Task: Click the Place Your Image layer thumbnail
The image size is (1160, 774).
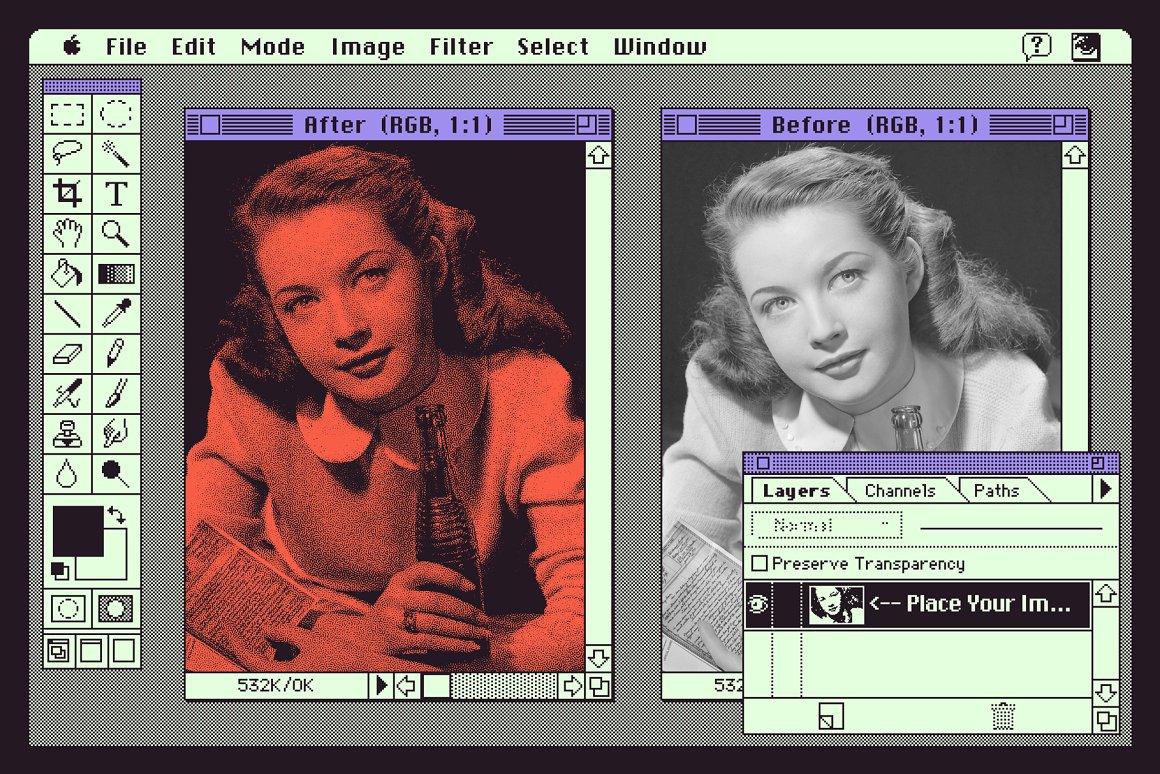Action: [x=836, y=605]
